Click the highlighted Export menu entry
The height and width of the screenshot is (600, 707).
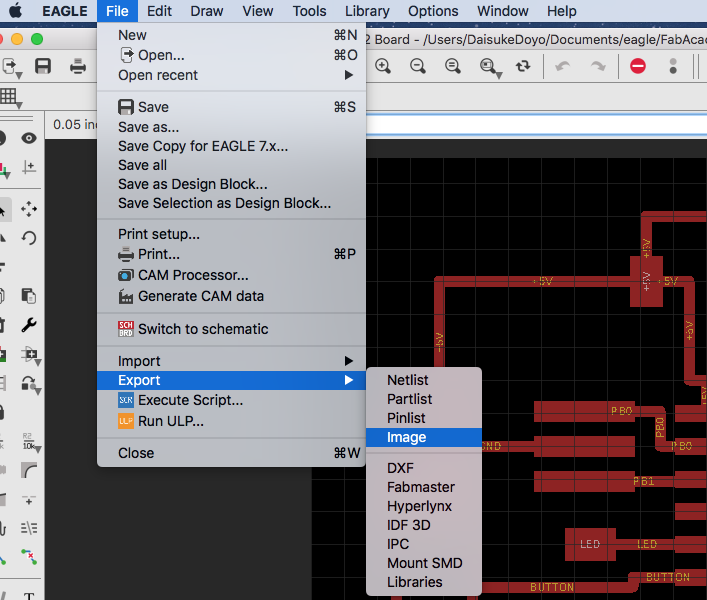click(231, 380)
